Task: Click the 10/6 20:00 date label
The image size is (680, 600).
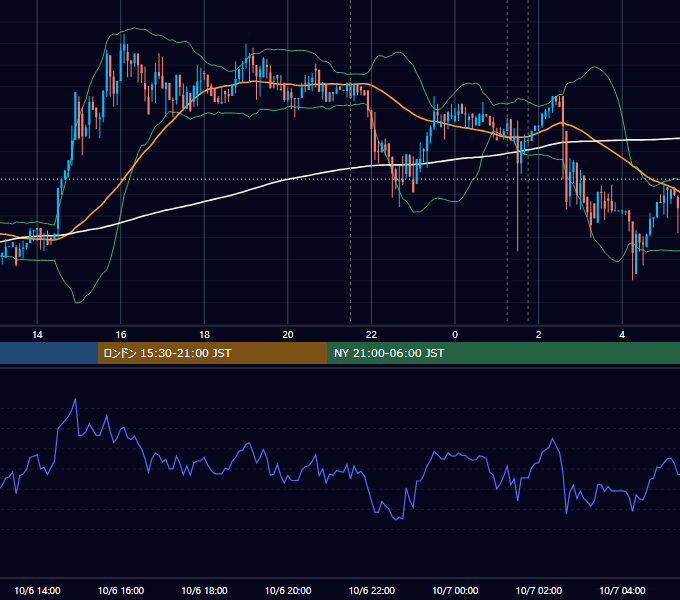Action: click(288, 590)
